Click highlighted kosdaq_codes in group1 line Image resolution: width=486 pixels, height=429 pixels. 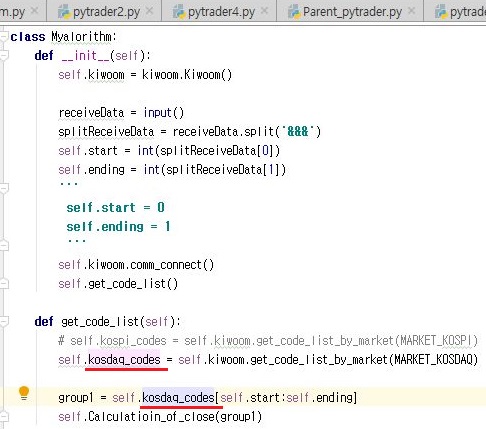(x=178, y=398)
